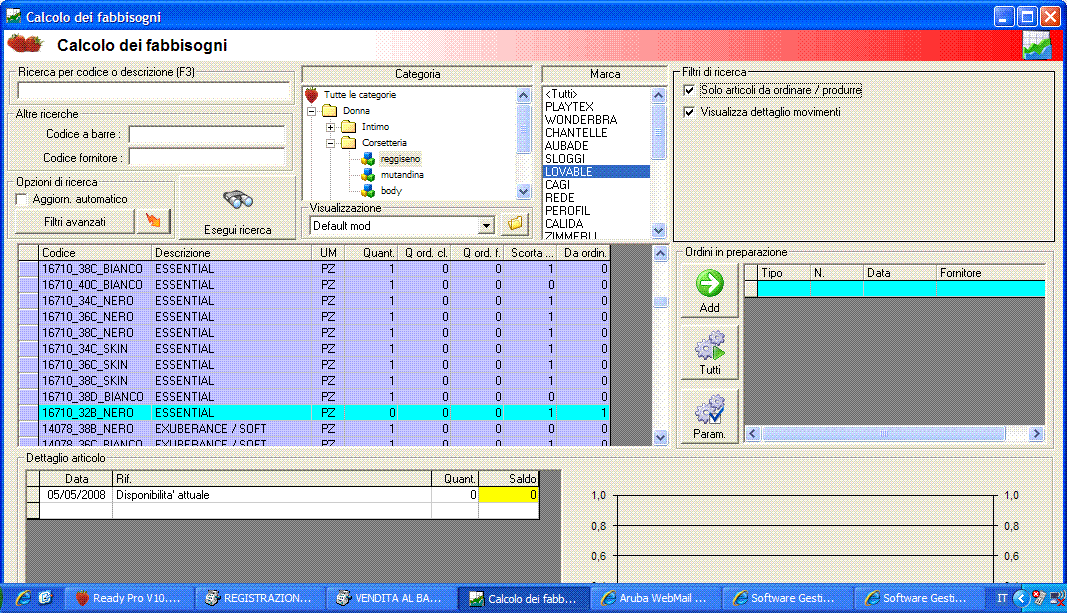1067x613 pixels.
Task: Click Ready Pro V10 taskbar item
Action: [x=129, y=598]
